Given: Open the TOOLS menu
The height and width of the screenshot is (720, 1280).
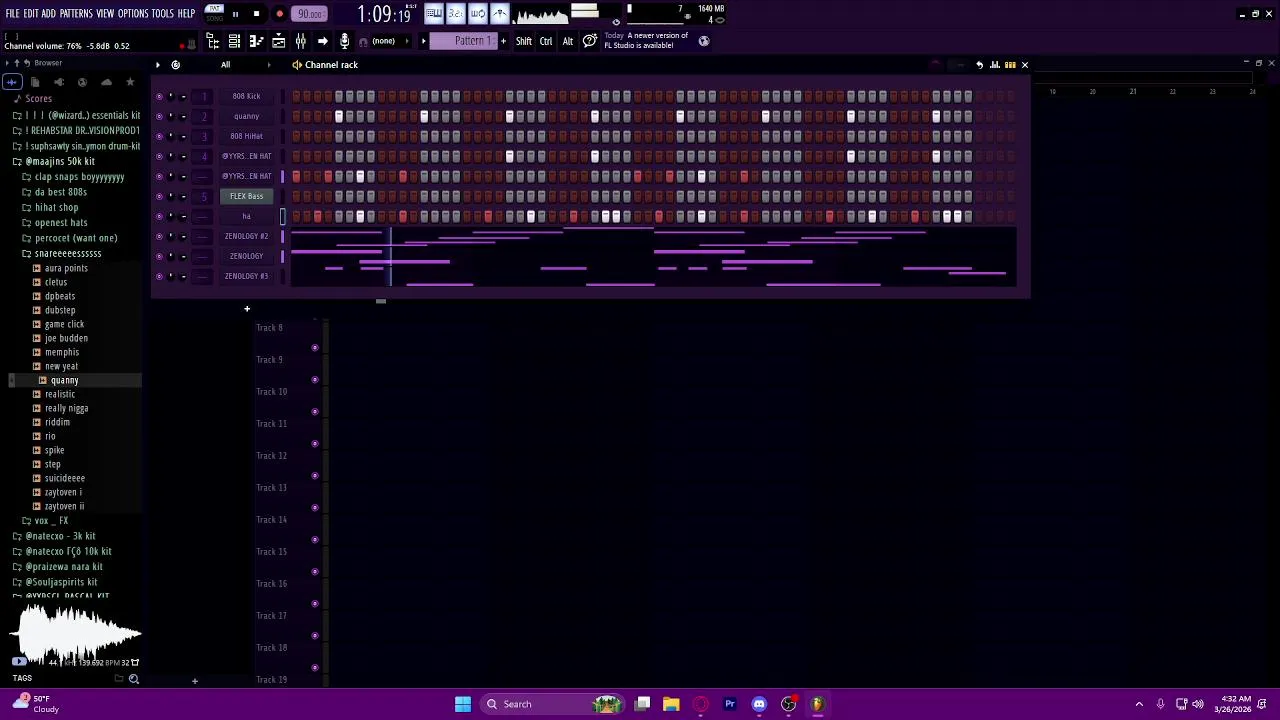Looking at the screenshot, I should click(x=163, y=13).
